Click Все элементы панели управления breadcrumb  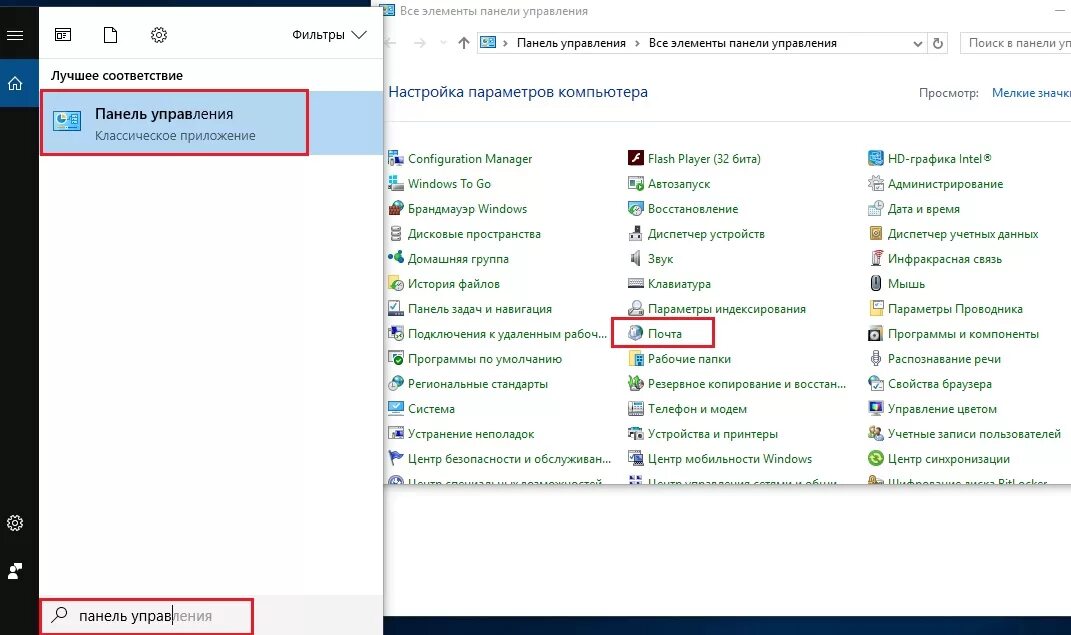742,43
